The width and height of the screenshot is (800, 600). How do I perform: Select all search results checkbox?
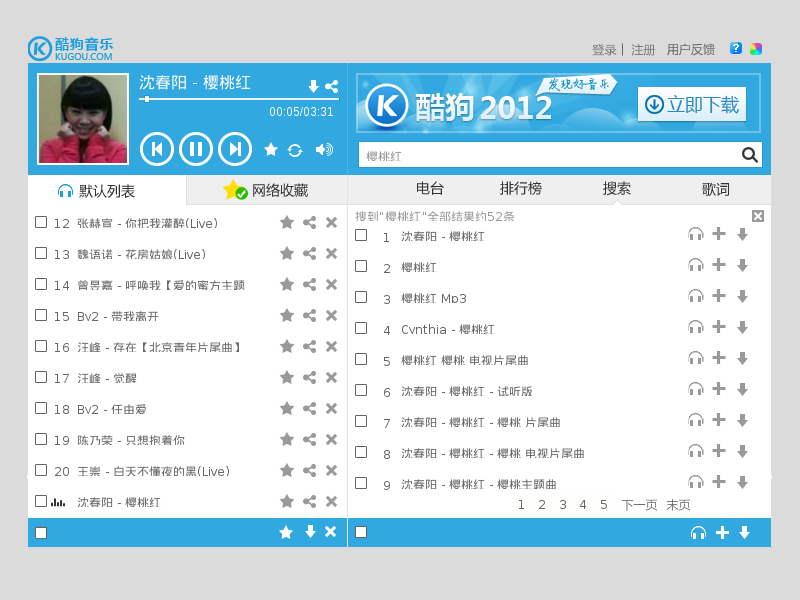361,532
